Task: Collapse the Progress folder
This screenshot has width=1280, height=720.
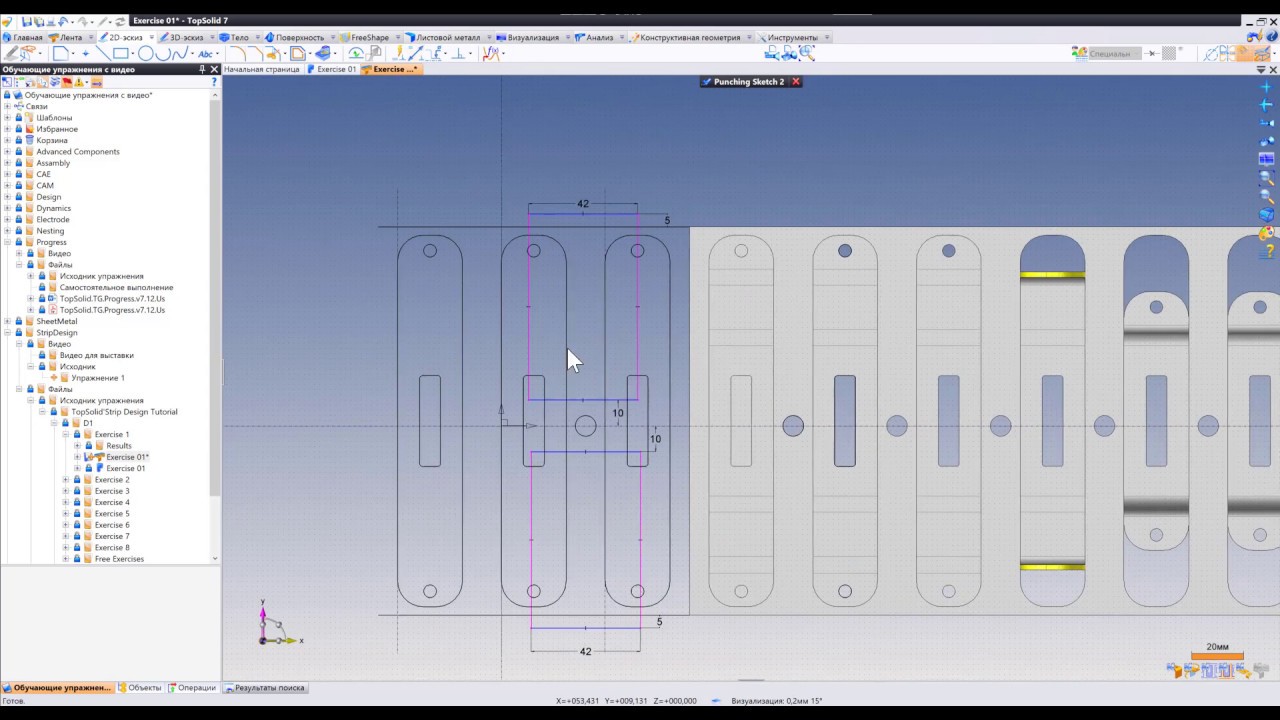Action: [7, 242]
